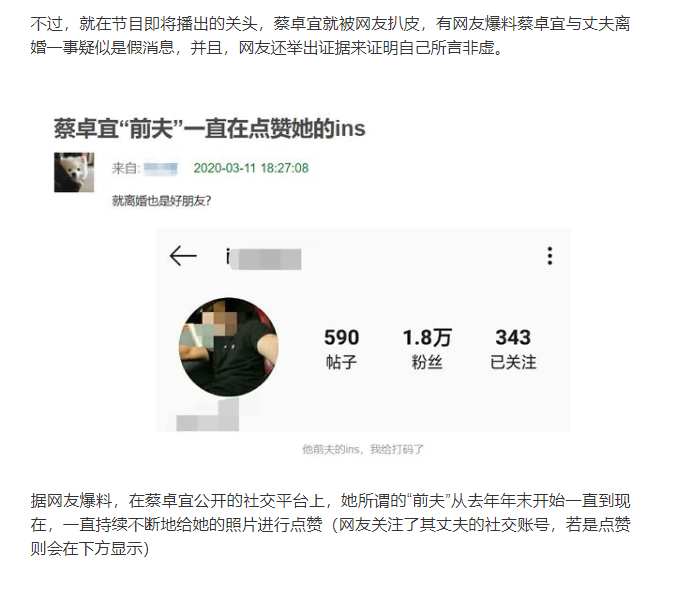The height and width of the screenshot is (601, 677).
Task: Click the 粉丝 label
Action: (427, 362)
